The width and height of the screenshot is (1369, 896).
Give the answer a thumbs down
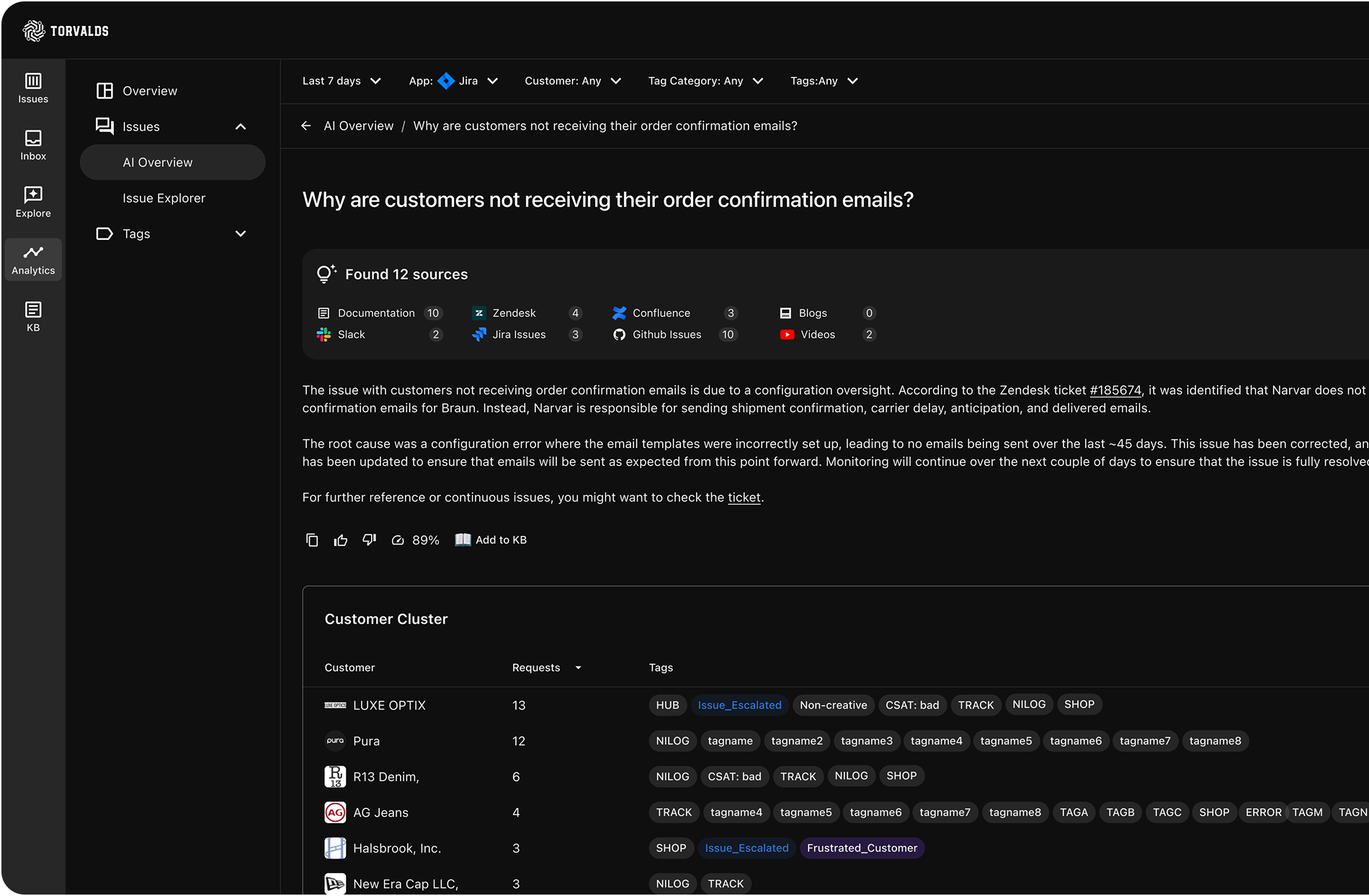369,540
